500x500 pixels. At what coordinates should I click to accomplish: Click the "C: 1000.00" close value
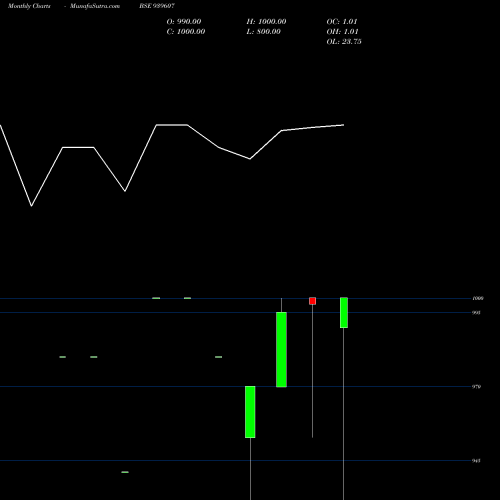tap(186, 32)
